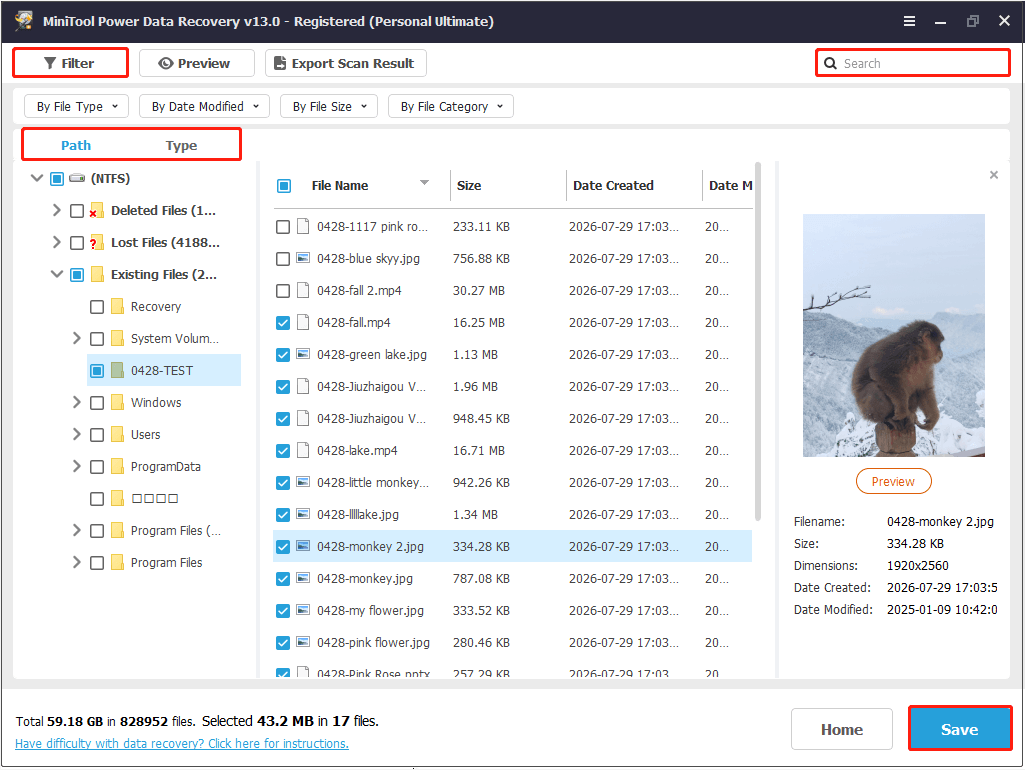Collapse the Existing Files tree node

56,275
